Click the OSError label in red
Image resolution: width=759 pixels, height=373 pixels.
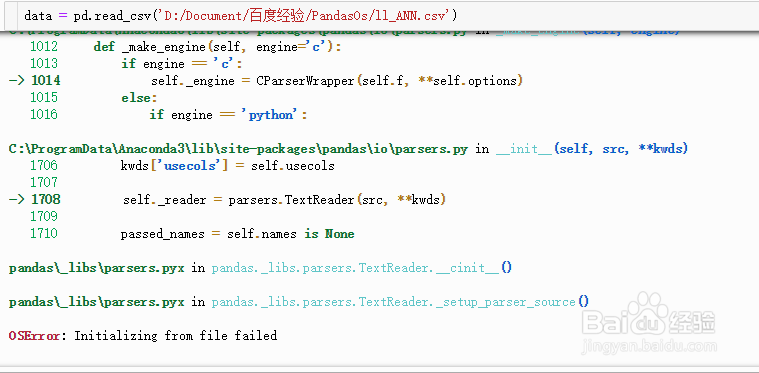coord(34,335)
